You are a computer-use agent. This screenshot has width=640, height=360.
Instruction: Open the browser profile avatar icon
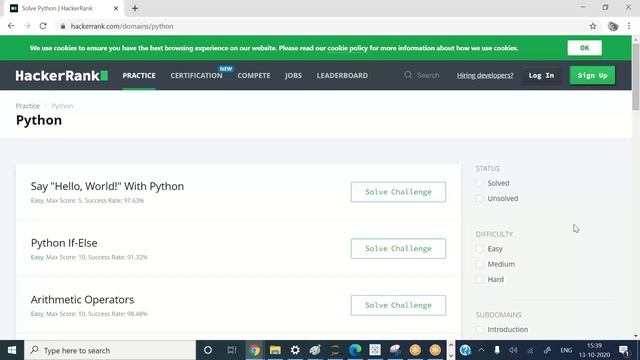(x=613, y=26)
